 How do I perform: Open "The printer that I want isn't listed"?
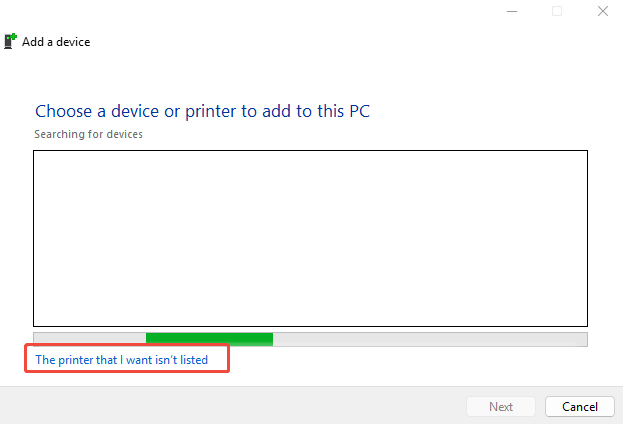click(x=121, y=359)
